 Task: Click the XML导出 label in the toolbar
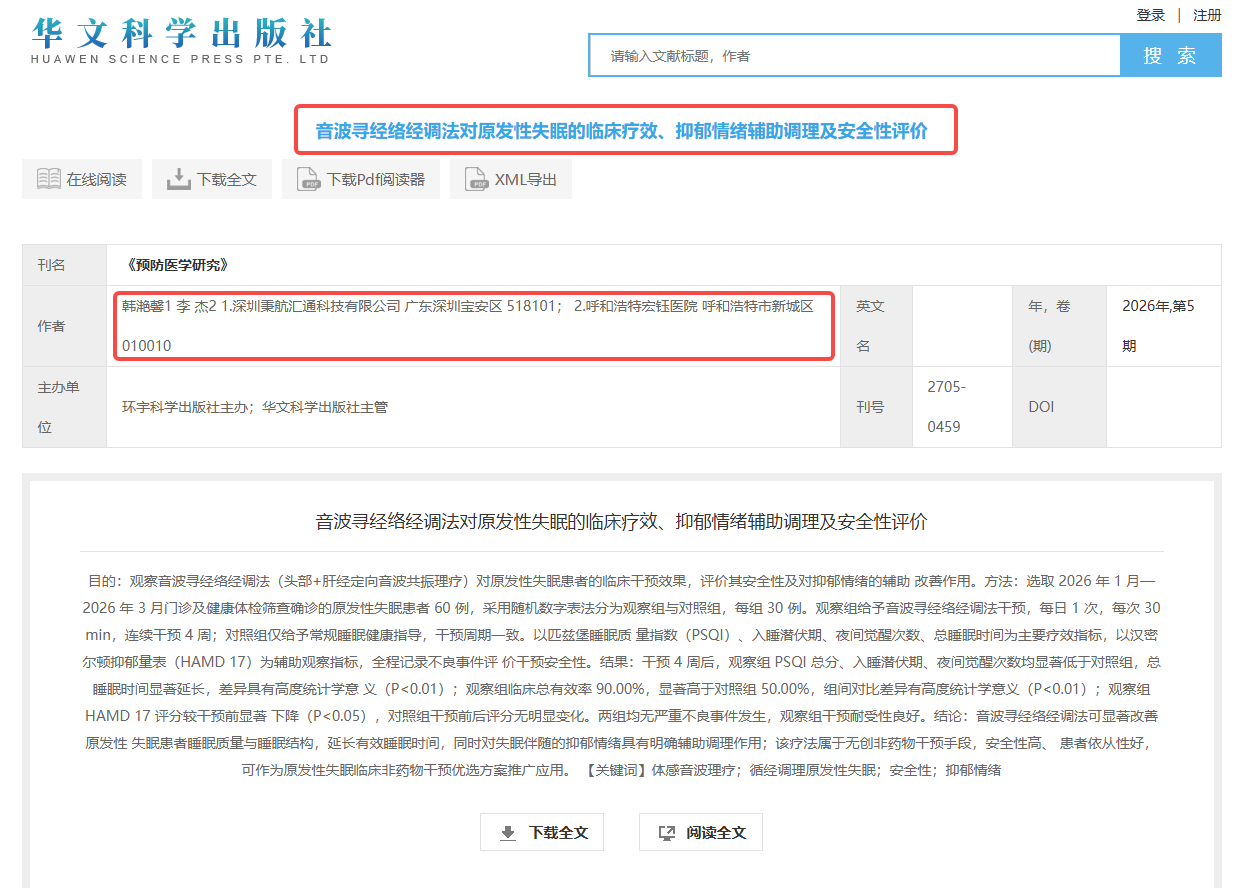click(x=526, y=180)
